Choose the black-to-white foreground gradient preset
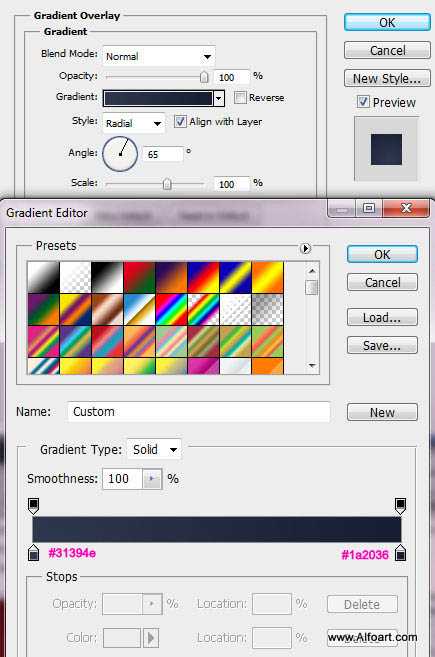The height and width of the screenshot is (657, 435). [43, 277]
